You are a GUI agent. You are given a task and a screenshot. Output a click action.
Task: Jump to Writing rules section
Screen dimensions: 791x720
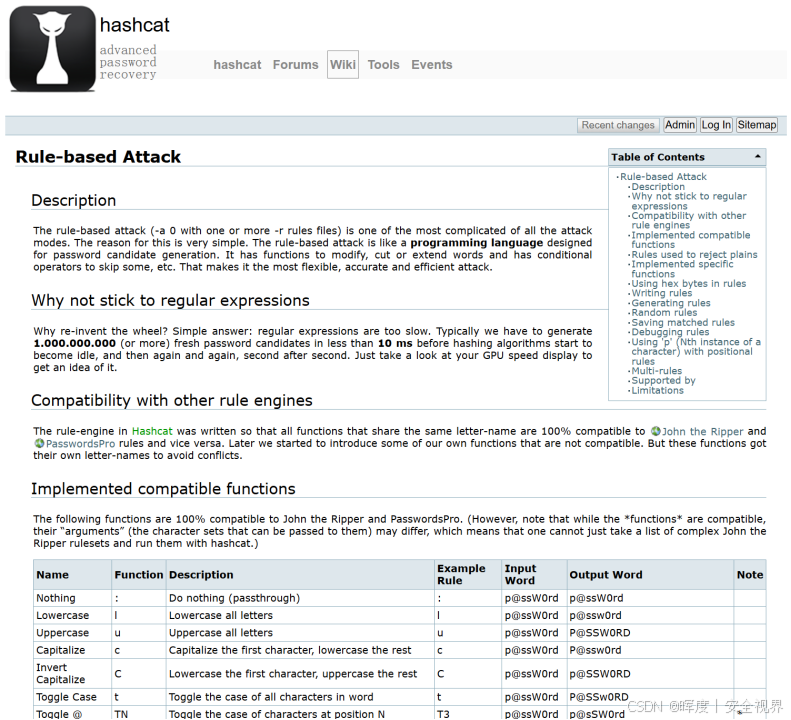[661, 293]
